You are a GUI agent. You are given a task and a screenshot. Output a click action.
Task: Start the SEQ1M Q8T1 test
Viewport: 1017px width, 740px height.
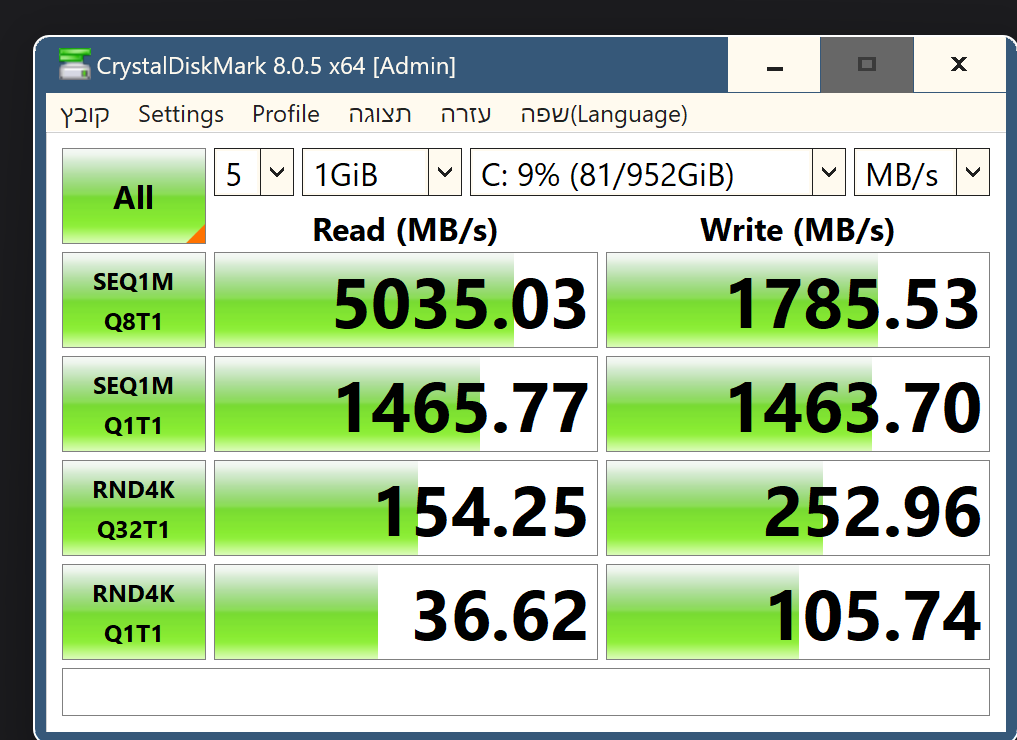pos(134,300)
